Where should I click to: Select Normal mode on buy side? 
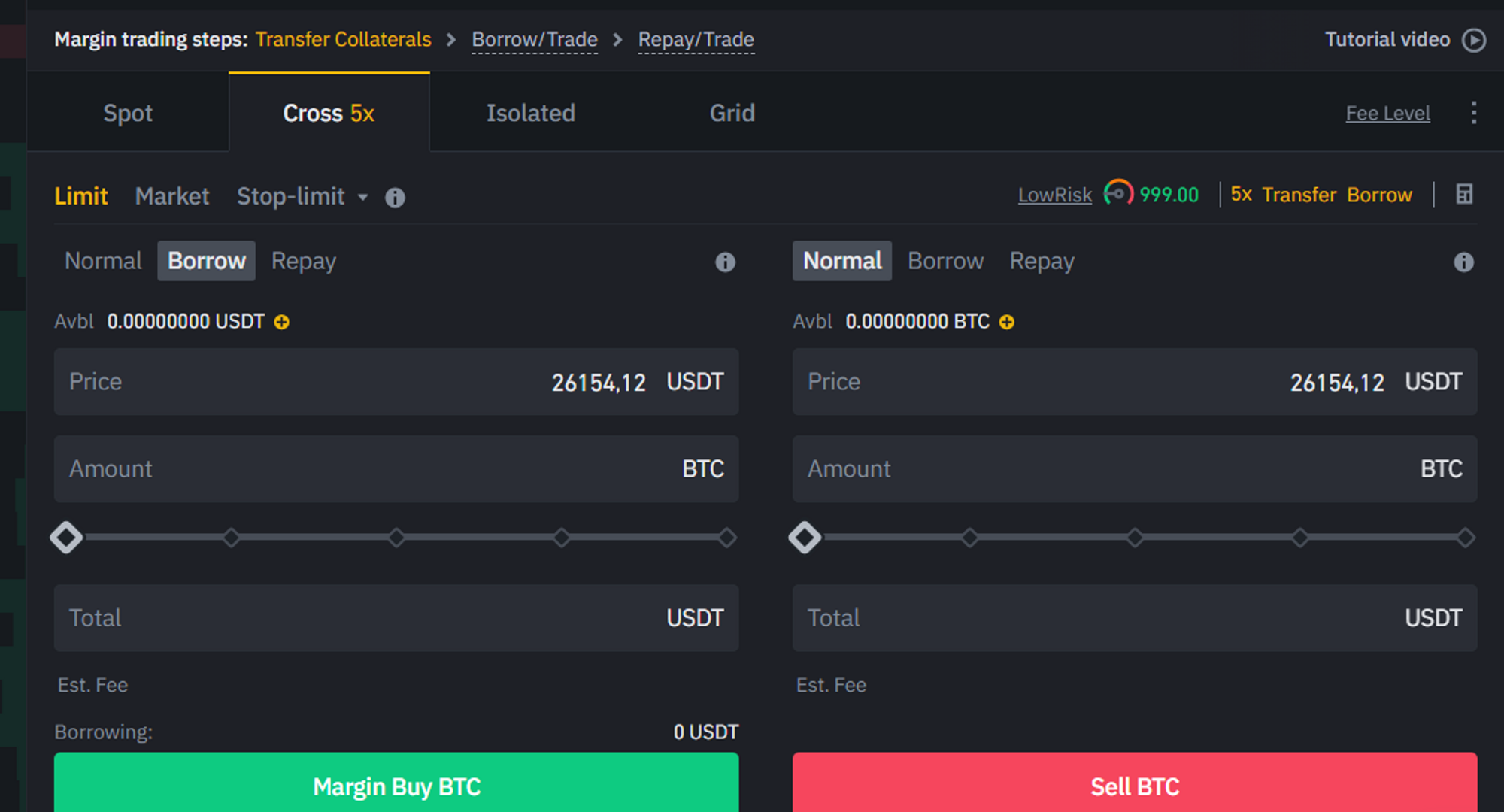(x=103, y=261)
